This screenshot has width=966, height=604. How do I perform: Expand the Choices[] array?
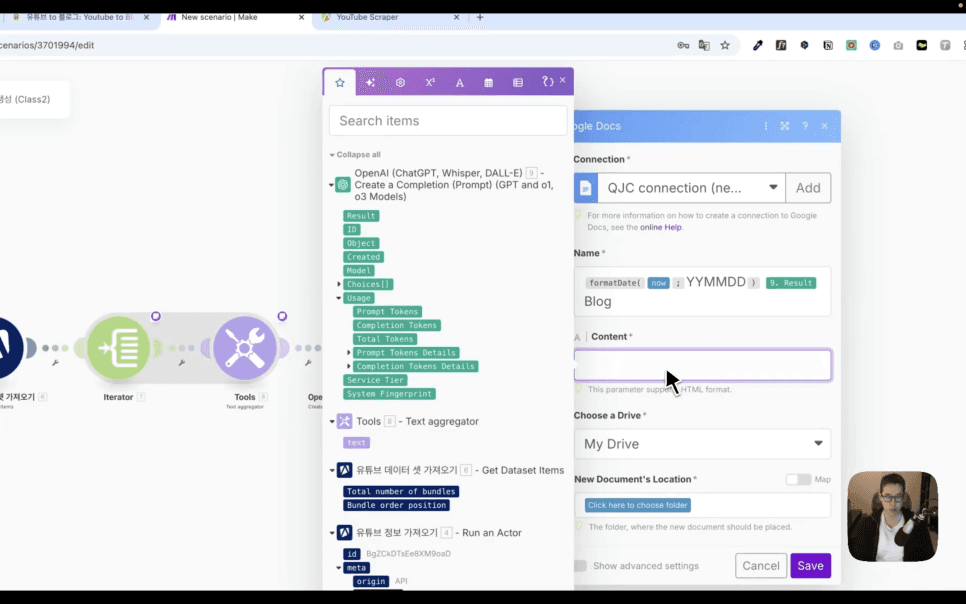click(x=339, y=284)
